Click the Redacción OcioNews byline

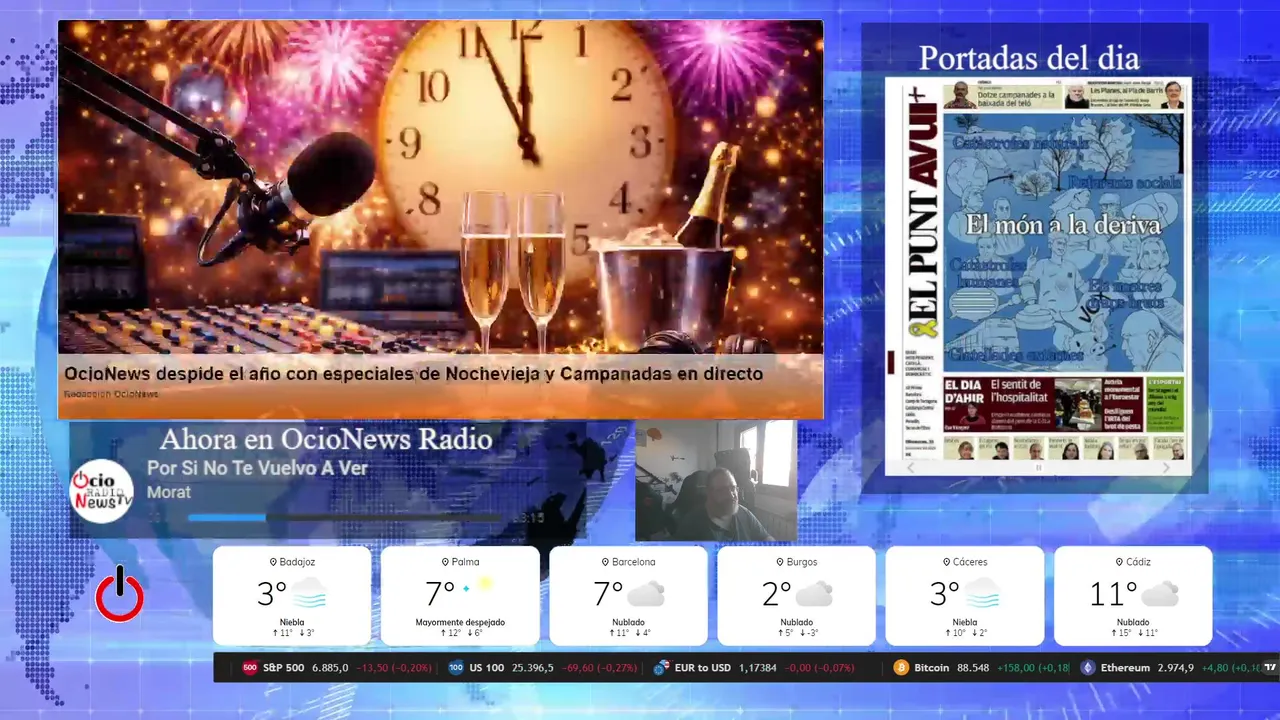click(111, 394)
